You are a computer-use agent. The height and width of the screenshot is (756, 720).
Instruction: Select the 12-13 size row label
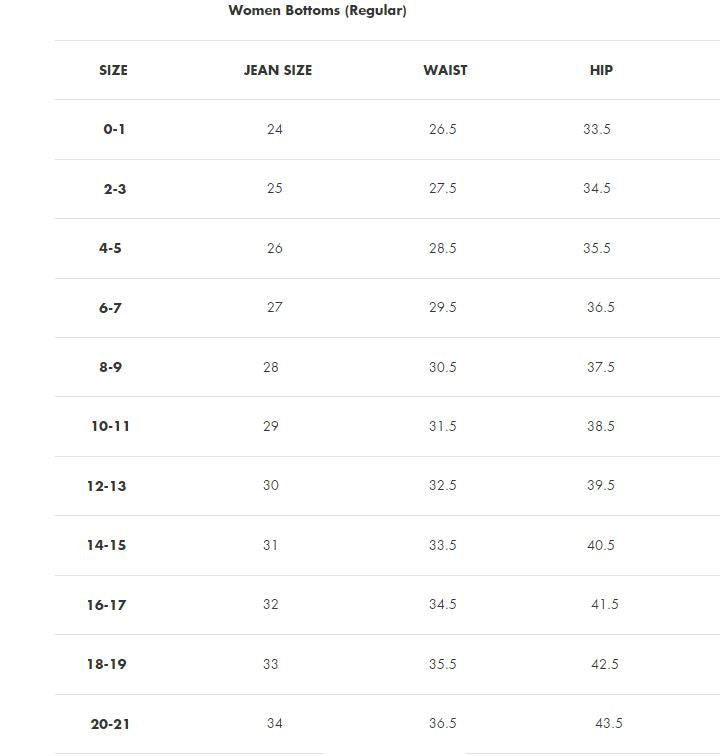pos(107,486)
